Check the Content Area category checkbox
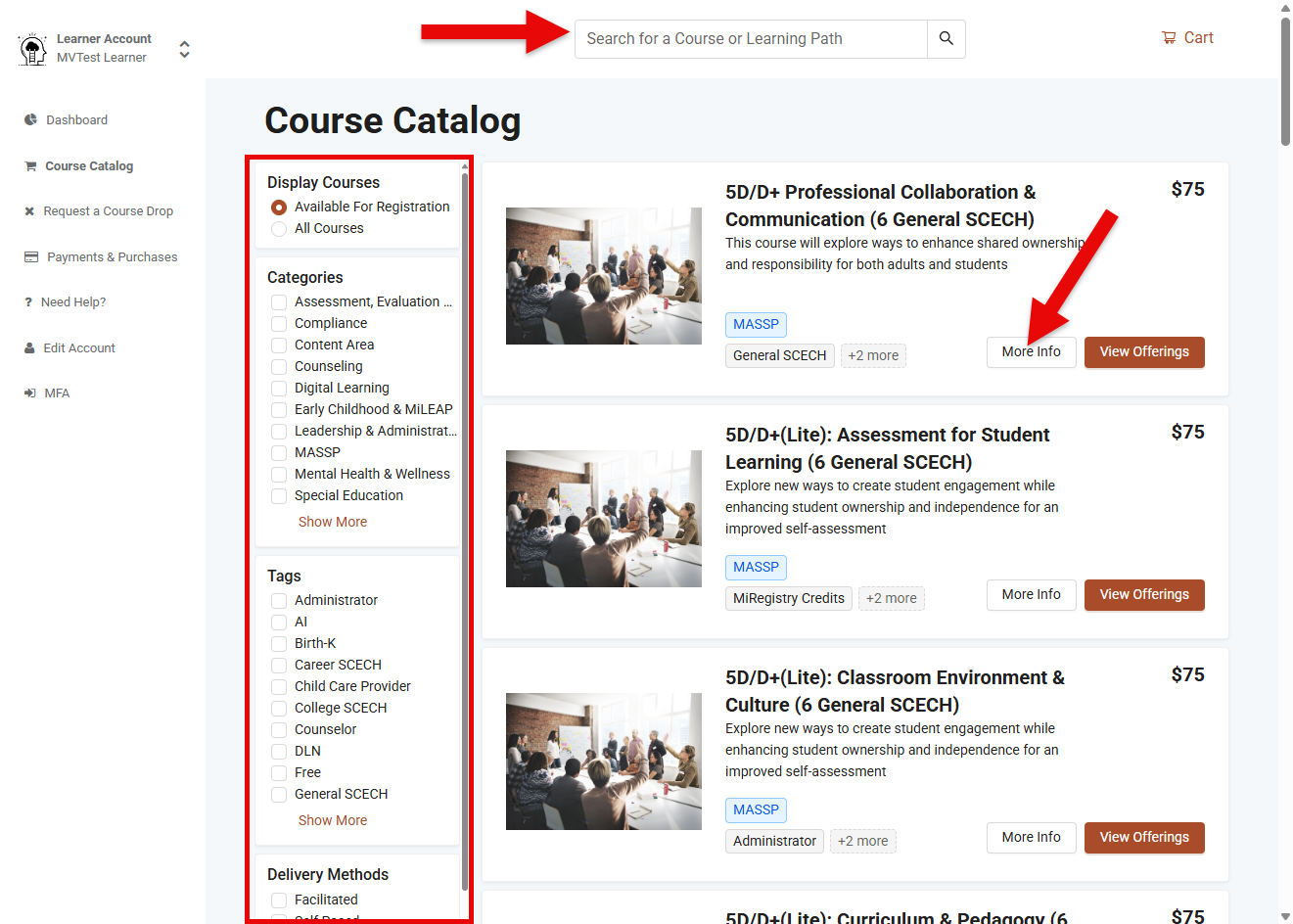Image resolution: width=1293 pixels, height=924 pixels. click(279, 346)
